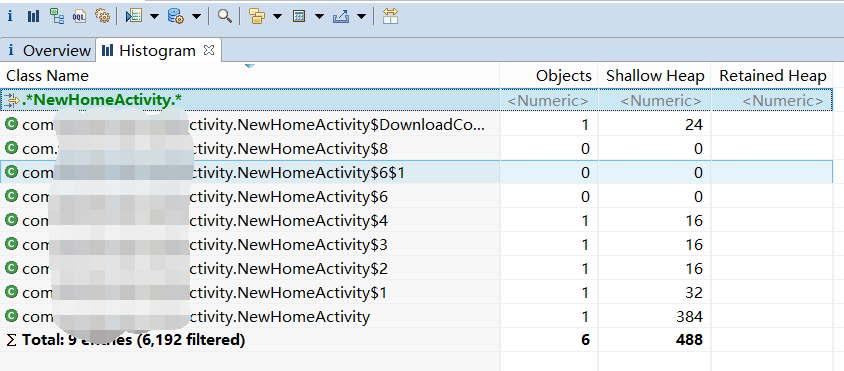This screenshot has height=371, width=844.
Task: Select the NewHomeActivity$6$1 row
Action: coord(417,172)
